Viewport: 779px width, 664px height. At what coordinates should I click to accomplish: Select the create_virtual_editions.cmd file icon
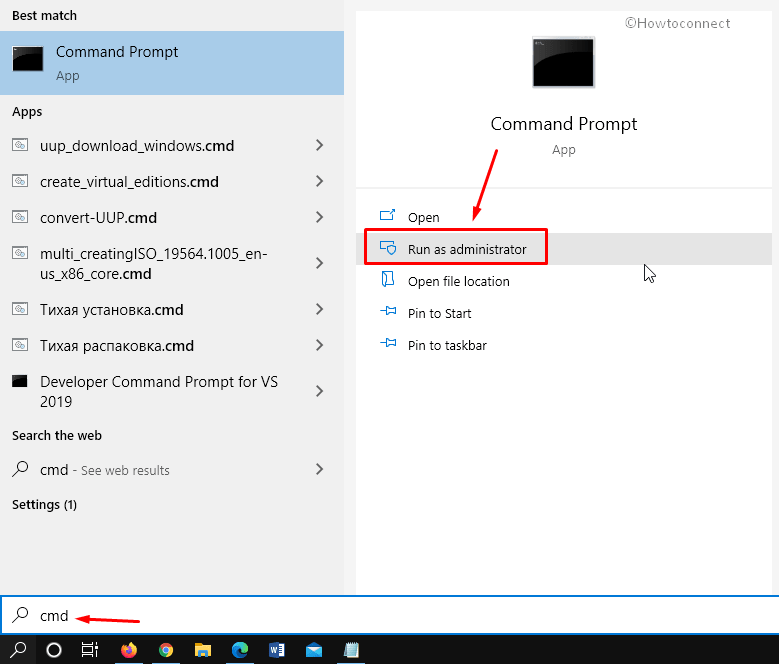click(x=20, y=181)
